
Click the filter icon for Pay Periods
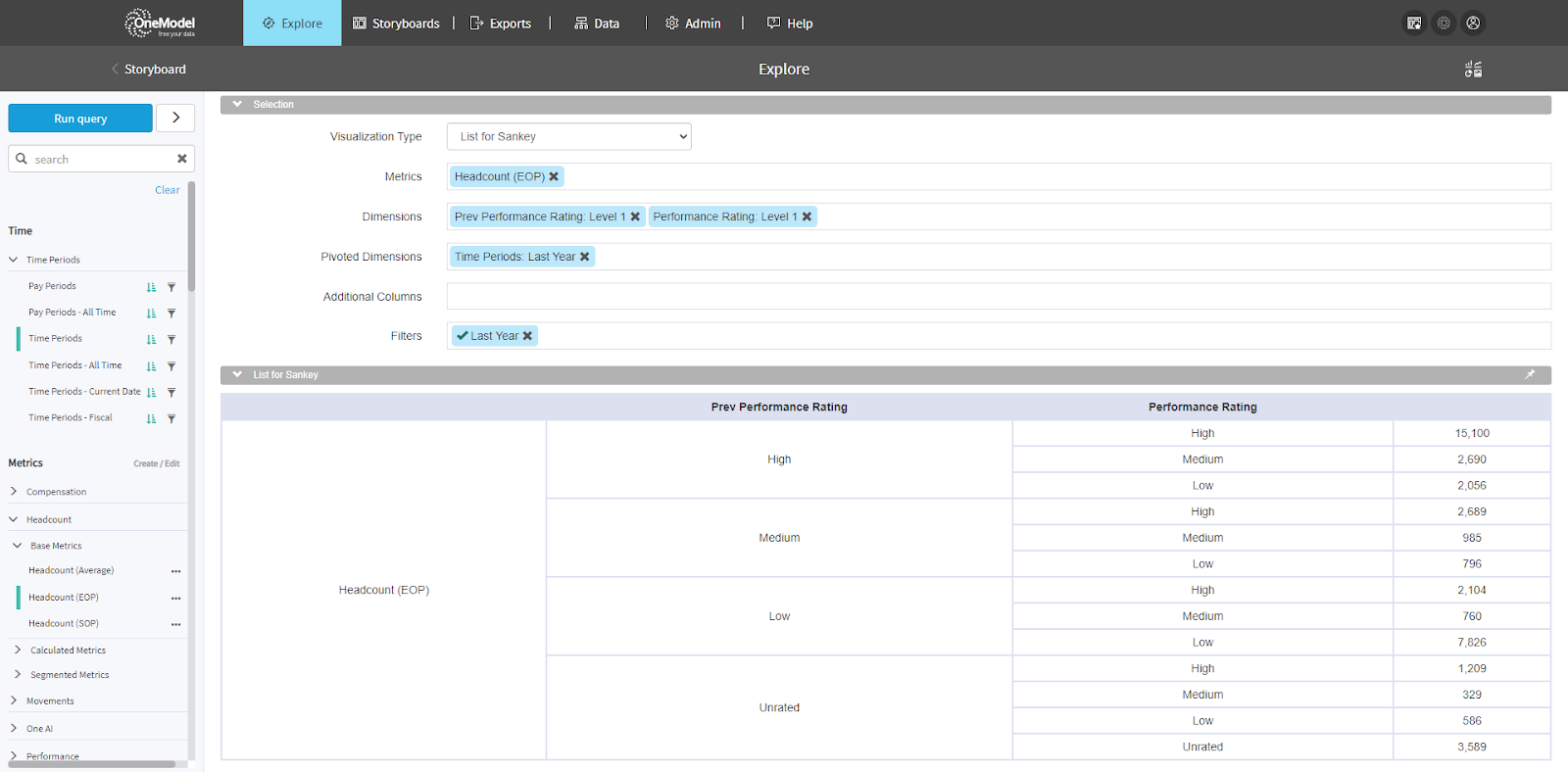click(x=171, y=287)
